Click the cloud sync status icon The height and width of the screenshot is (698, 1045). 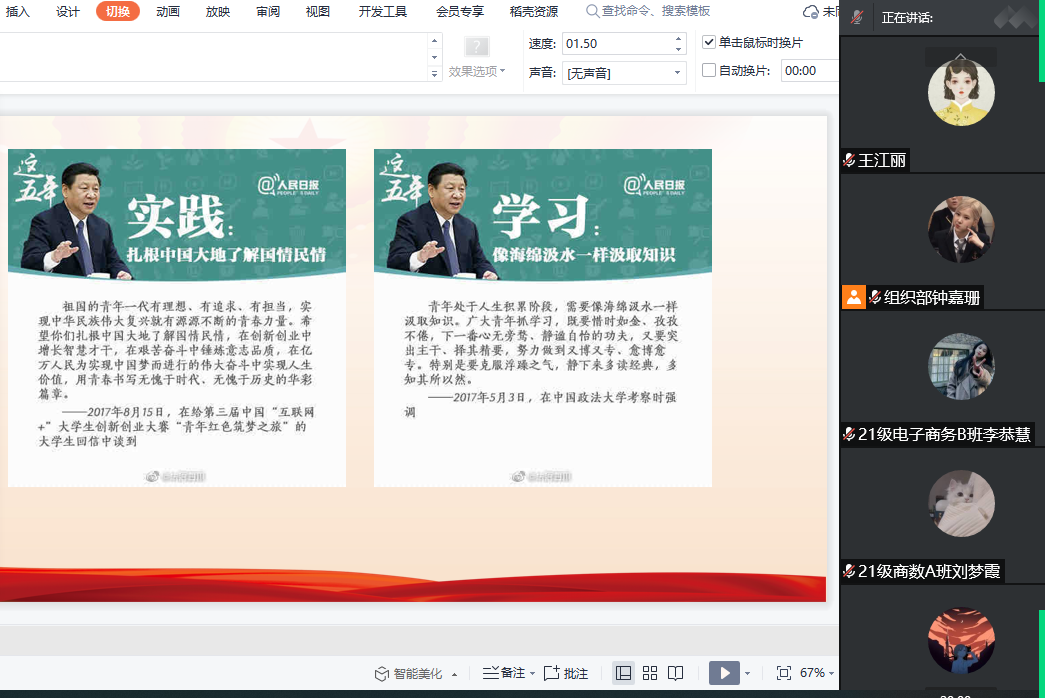(x=810, y=12)
